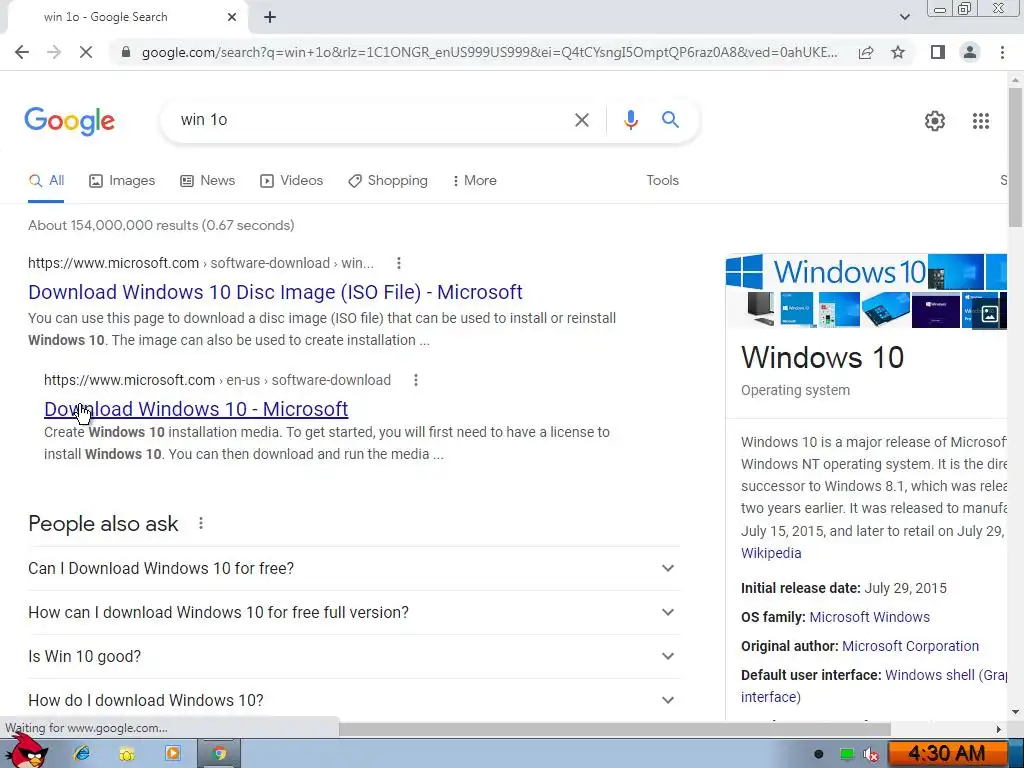Open the file explorer taskbar icon
This screenshot has width=1024, height=768.
pos(127,754)
